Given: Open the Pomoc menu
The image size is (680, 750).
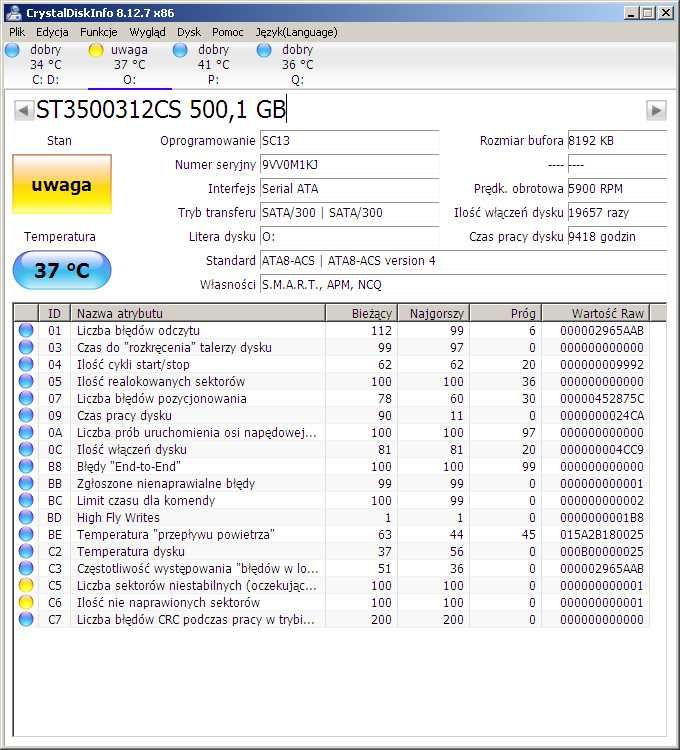Looking at the screenshot, I should [228, 32].
